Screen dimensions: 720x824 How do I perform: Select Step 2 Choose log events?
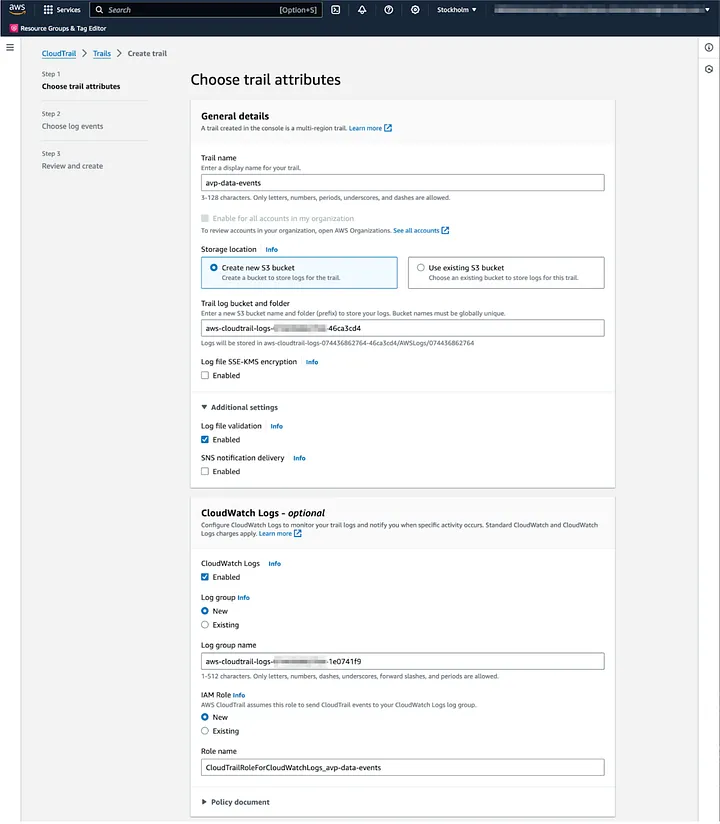[73, 126]
